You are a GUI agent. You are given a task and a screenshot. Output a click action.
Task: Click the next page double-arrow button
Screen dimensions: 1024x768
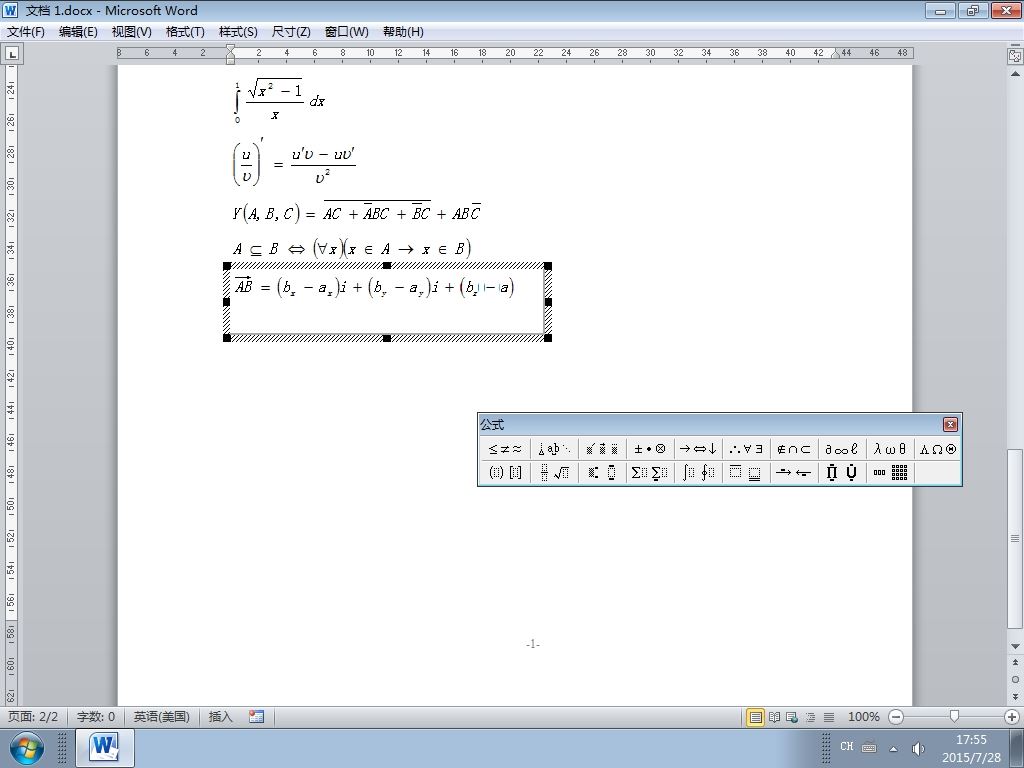[x=1015, y=696]
